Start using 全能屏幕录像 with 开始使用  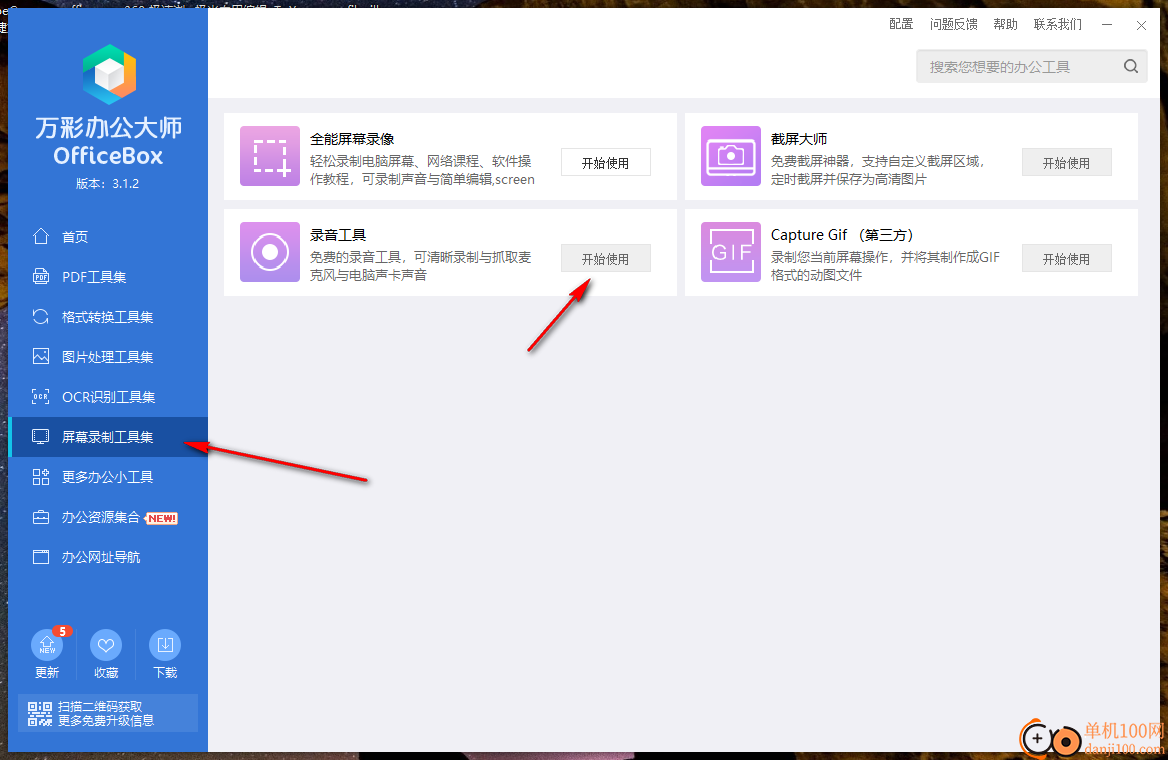[x=606, y=162]
